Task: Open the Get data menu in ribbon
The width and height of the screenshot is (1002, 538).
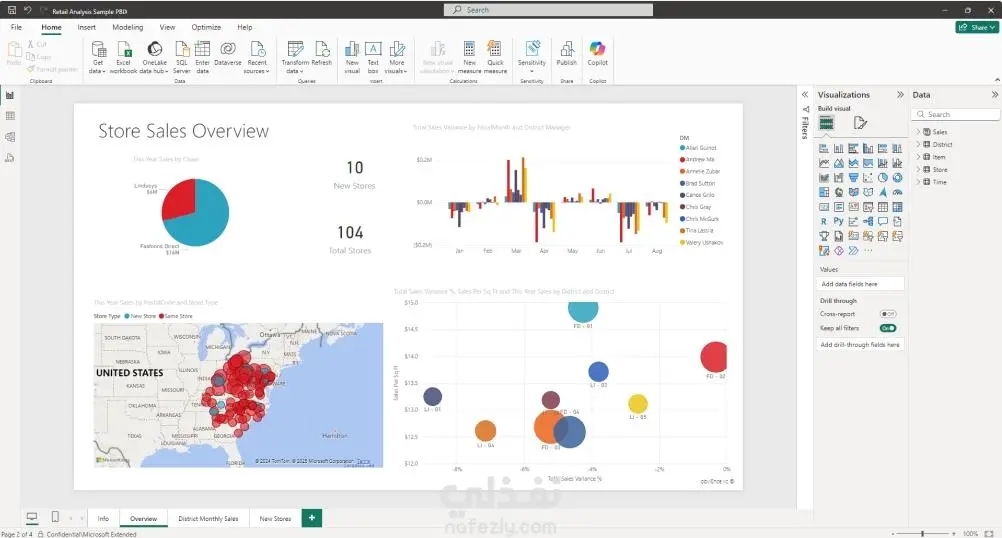Action: (98, 58)
